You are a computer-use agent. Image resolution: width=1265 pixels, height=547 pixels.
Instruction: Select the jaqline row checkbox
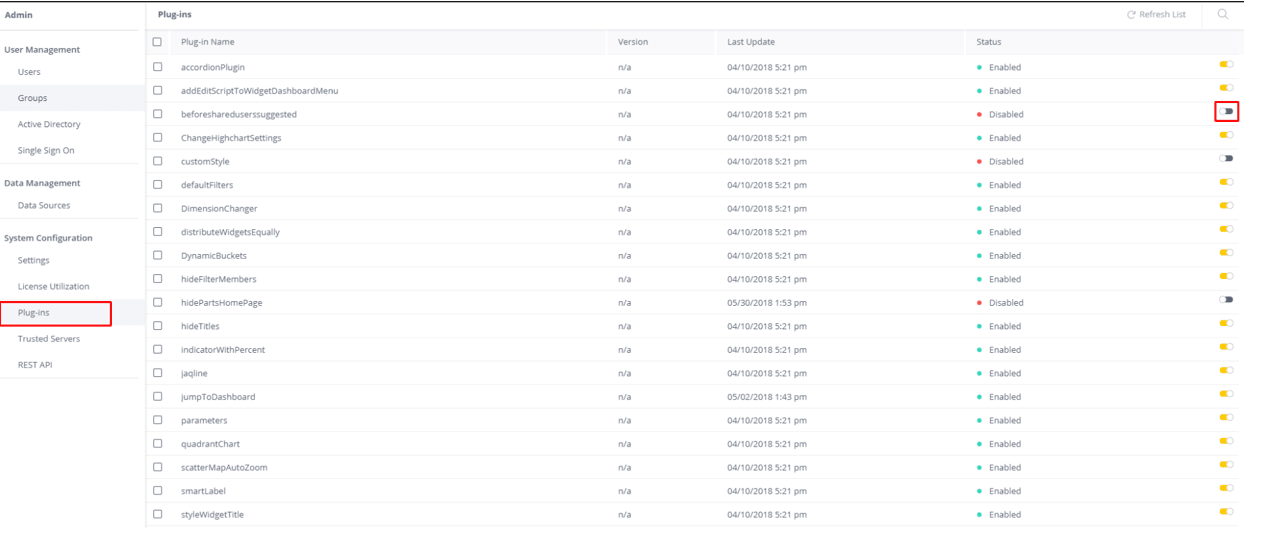[x=157, y=373]
